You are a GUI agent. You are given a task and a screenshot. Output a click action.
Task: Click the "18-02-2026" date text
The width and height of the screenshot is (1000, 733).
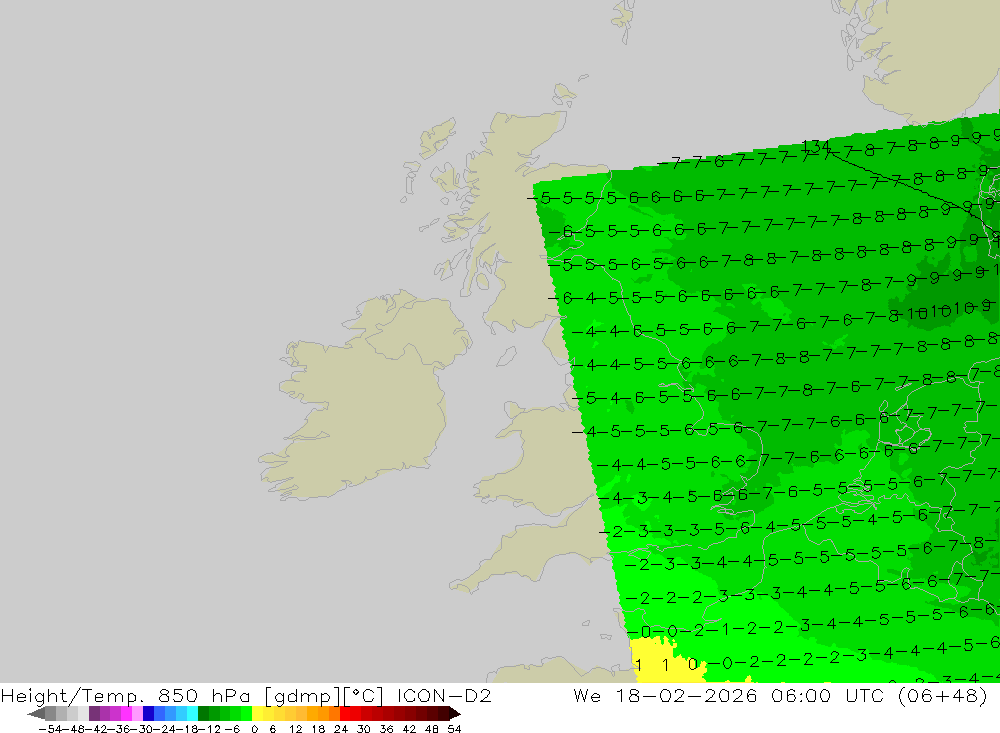pos(686,695)
